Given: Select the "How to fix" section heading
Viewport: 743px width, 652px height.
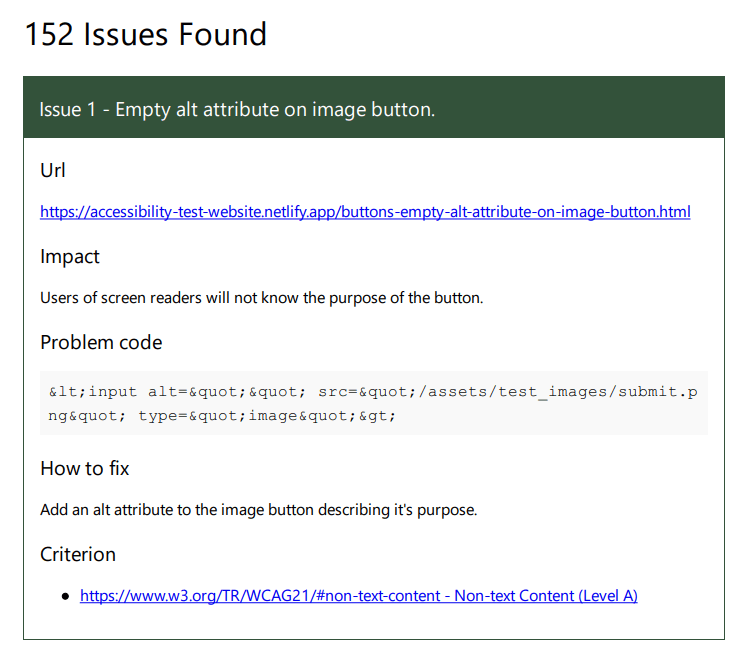Looking at the screenshot, I should (85, 469).
